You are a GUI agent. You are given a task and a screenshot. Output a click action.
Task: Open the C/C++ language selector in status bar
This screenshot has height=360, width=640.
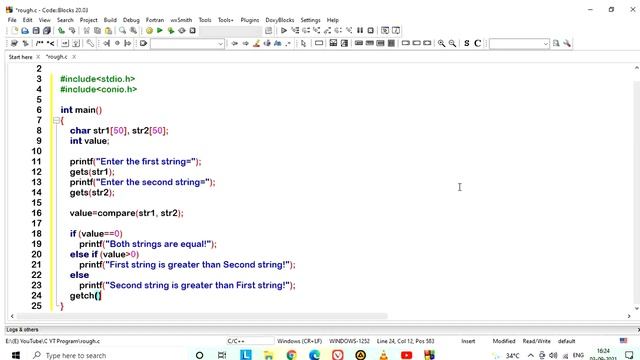pos(250,341)
